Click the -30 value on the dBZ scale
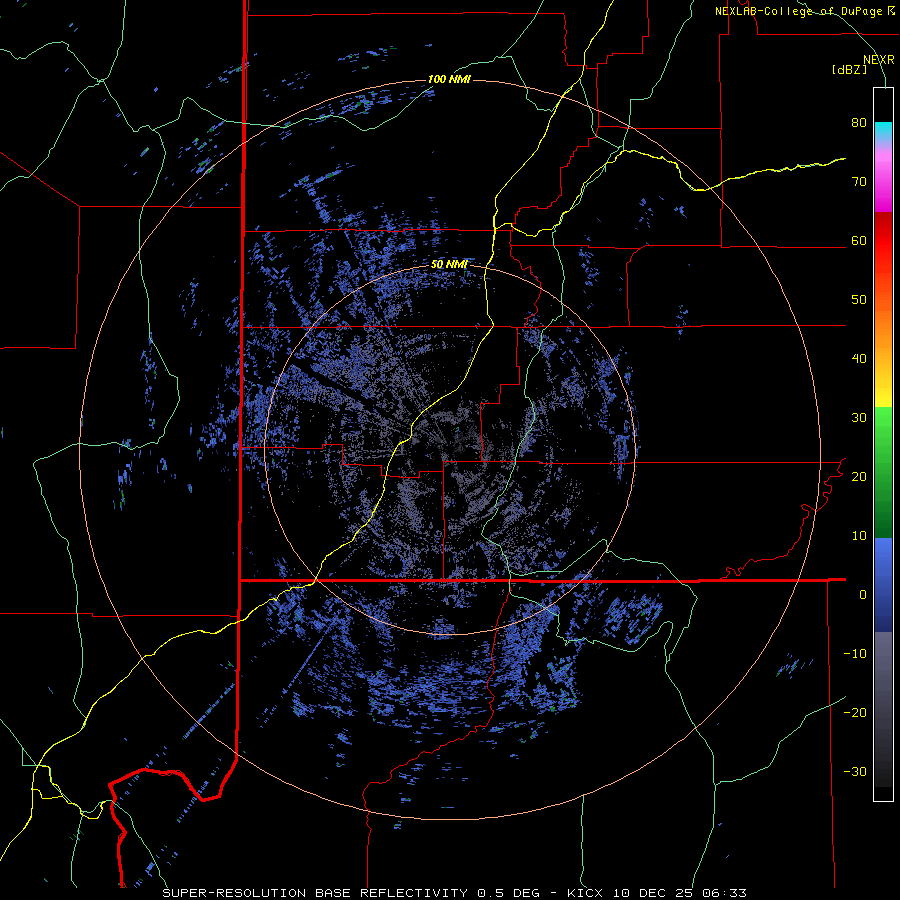This screenshot has width=900, height=900. pyautogui.click(x=855, y=772)
